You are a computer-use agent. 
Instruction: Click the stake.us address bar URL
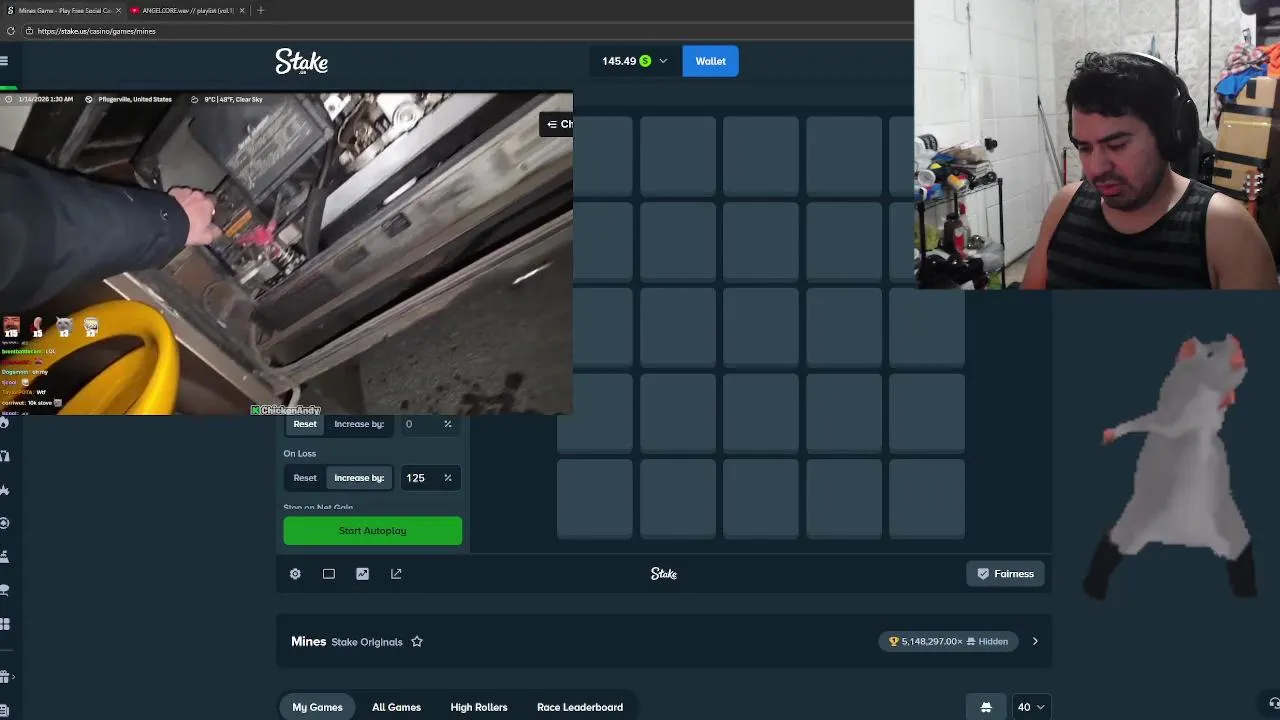[96, 31]
